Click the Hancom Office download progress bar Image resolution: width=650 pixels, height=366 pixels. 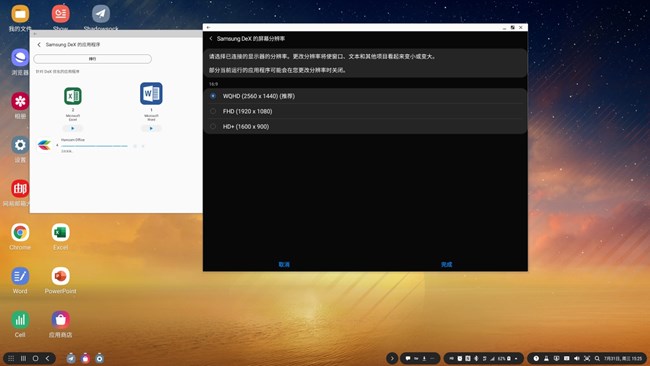coord(95,146)
